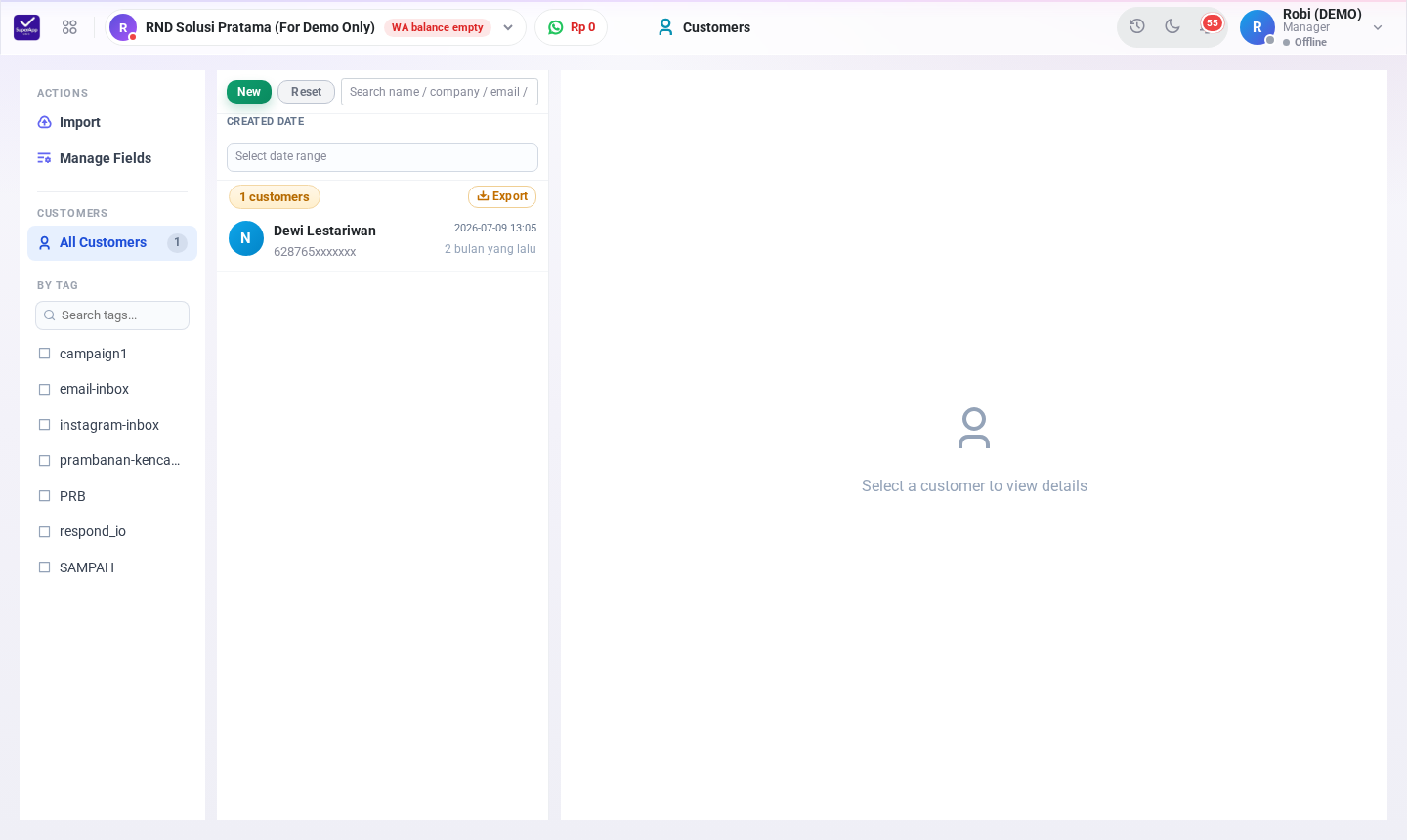
Task: Click the SuperApp logo icon
Action: tap(27, 27)
